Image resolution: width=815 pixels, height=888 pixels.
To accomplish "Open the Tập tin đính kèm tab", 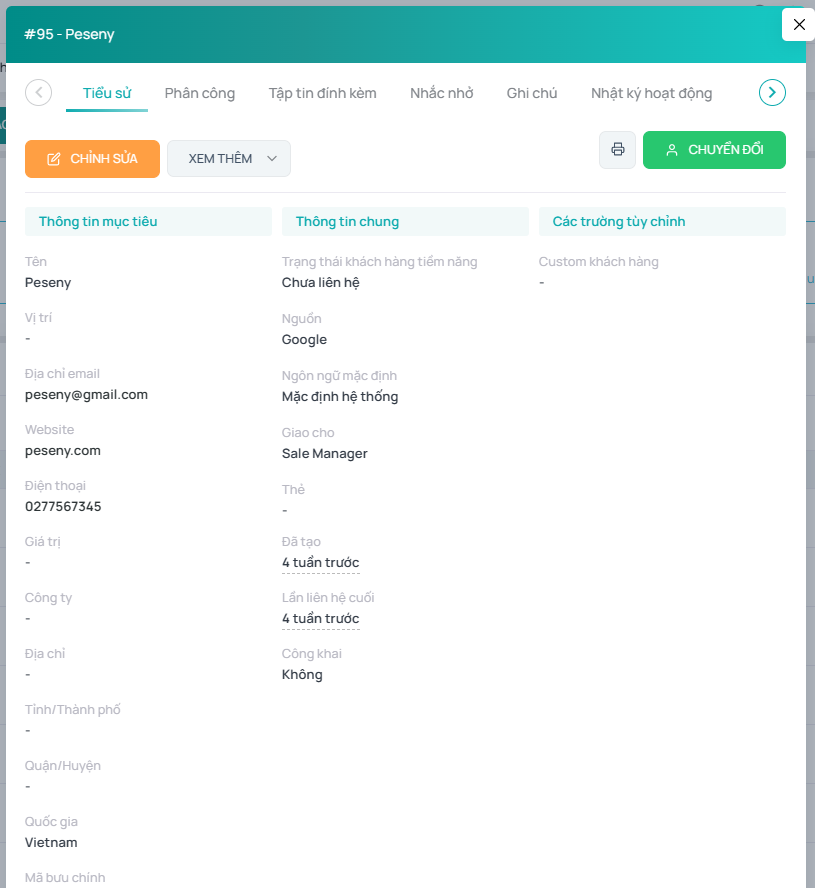I will (x=322, y=93).
